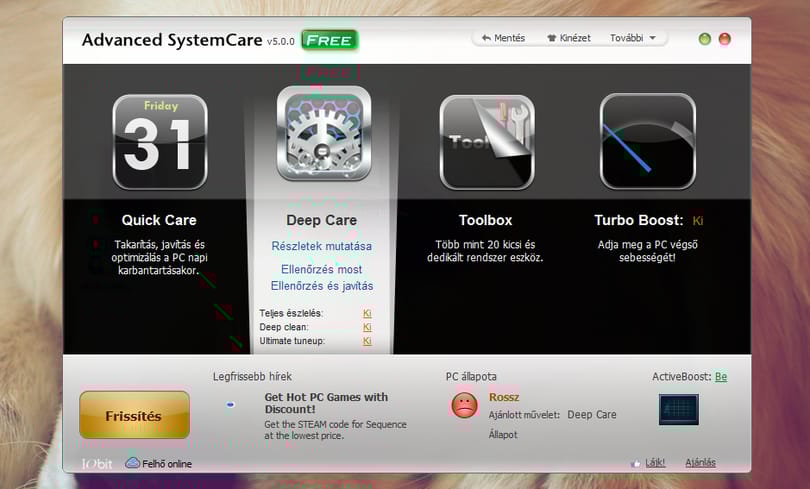Click the Állapot label
The height and width of the screenshot is (489, 810).
click(503, 435)
